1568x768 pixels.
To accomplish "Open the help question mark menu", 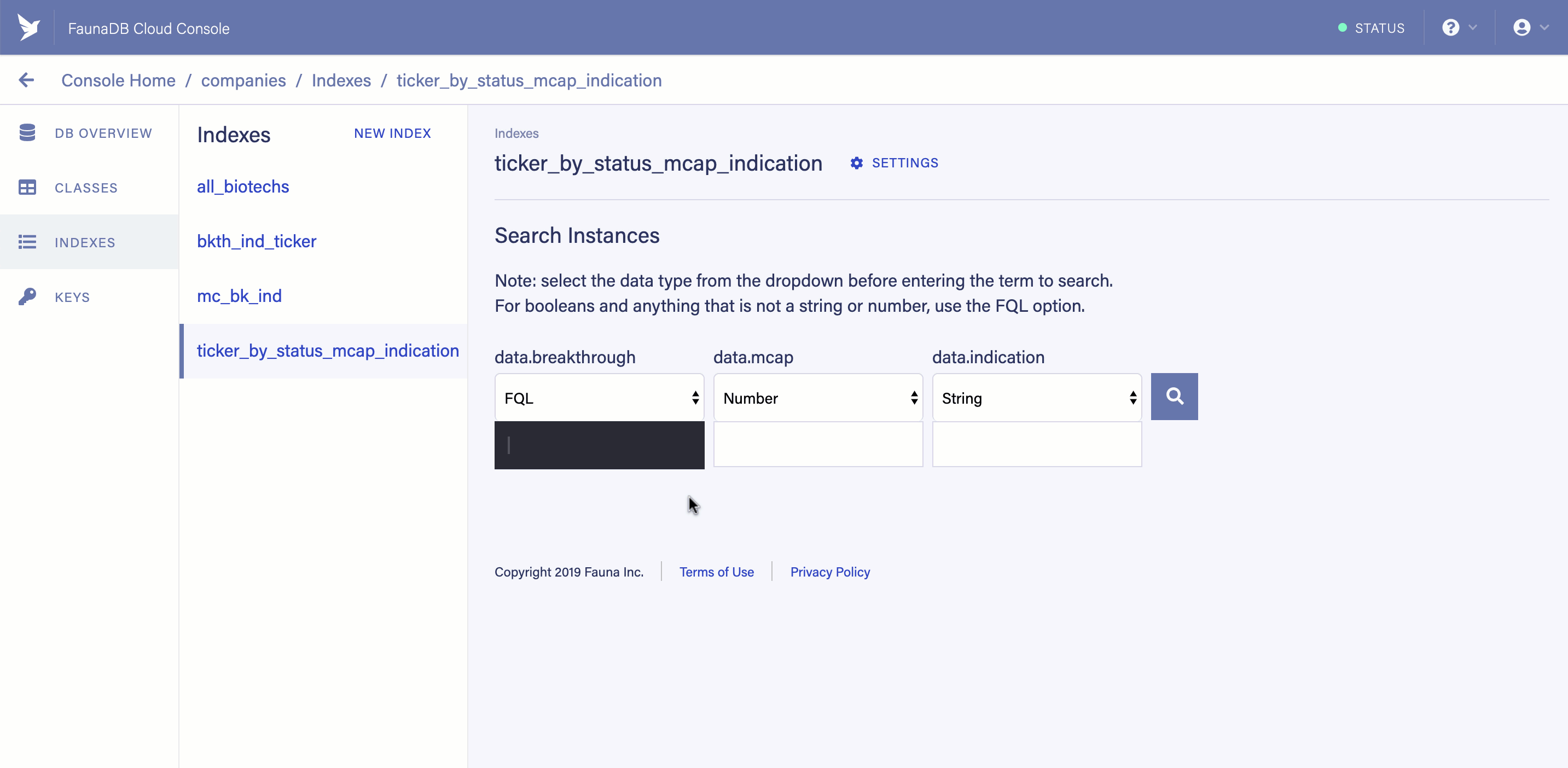I will point(1450,28).
